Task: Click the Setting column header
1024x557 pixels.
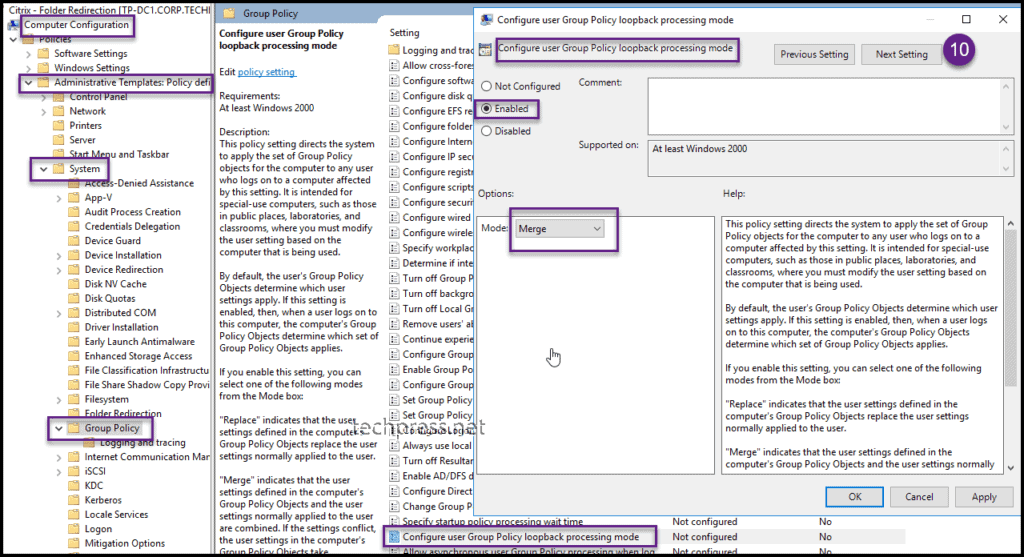Action: [404, 33]
